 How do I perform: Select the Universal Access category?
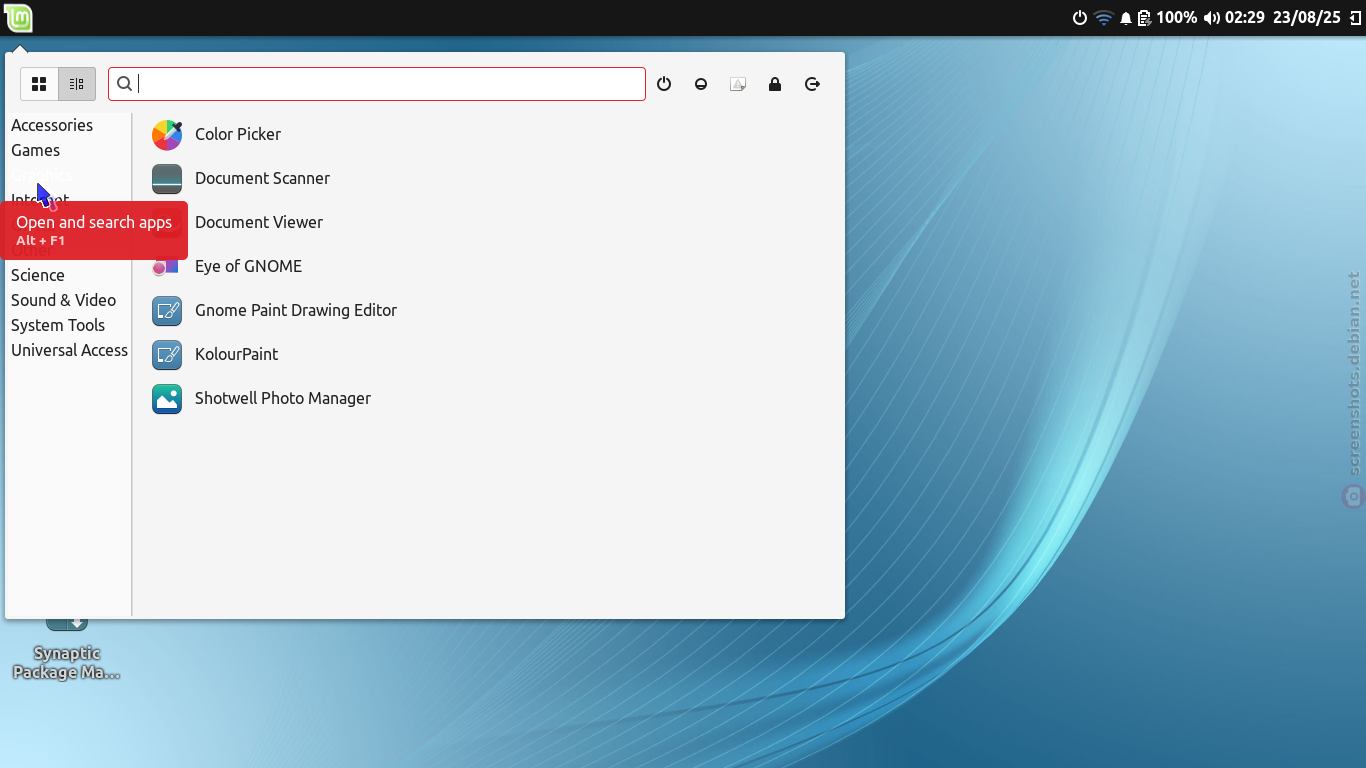69,350
